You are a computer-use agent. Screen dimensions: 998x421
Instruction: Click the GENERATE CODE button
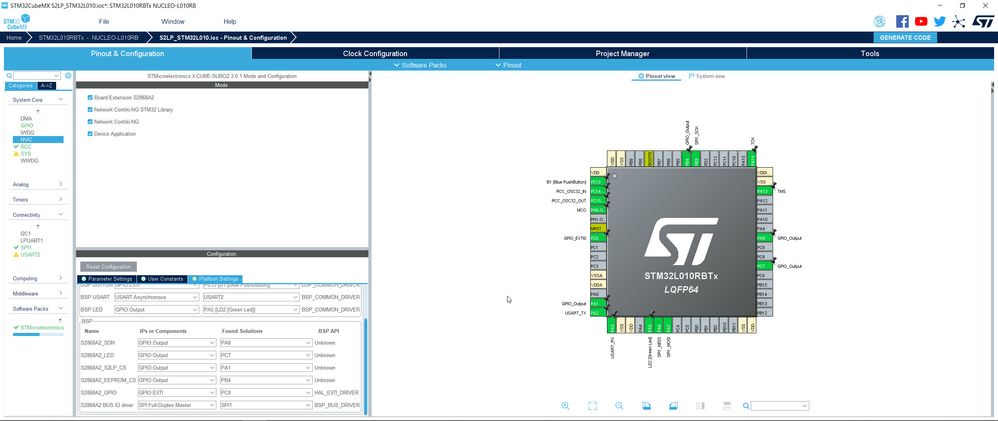(905, 38)
